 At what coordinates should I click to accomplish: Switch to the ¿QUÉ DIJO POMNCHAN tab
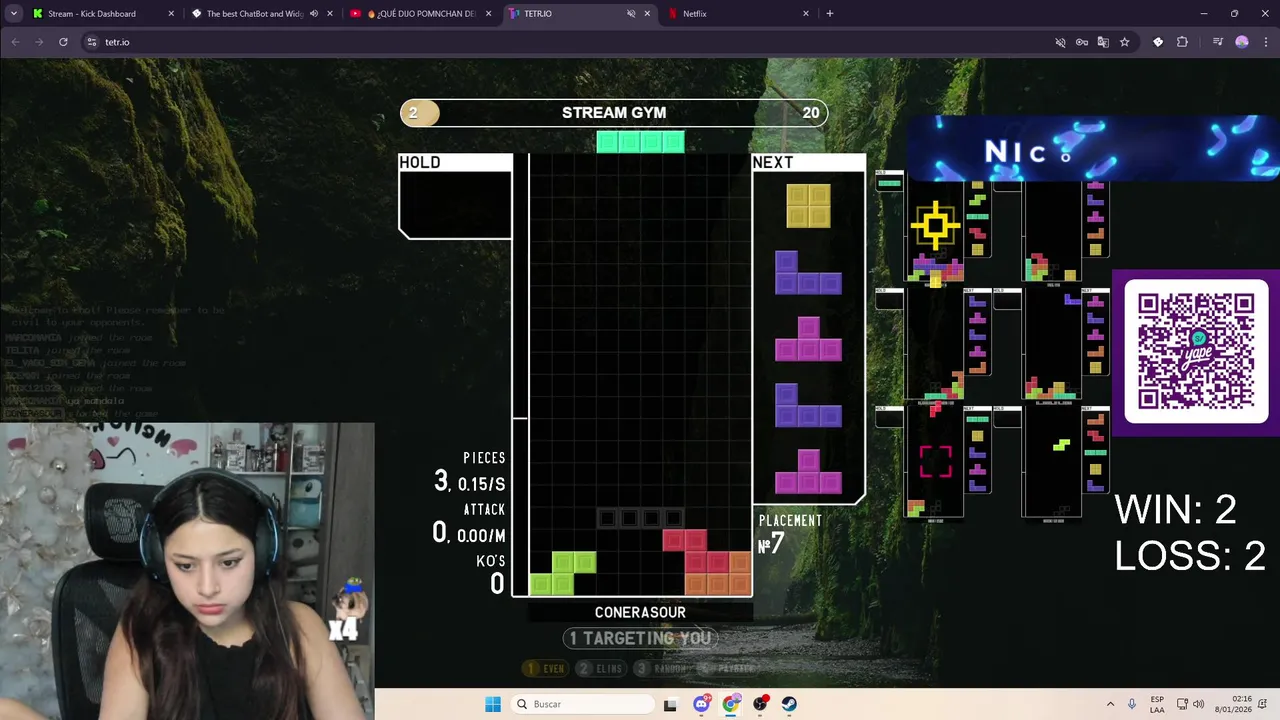(x=420, y=14)
